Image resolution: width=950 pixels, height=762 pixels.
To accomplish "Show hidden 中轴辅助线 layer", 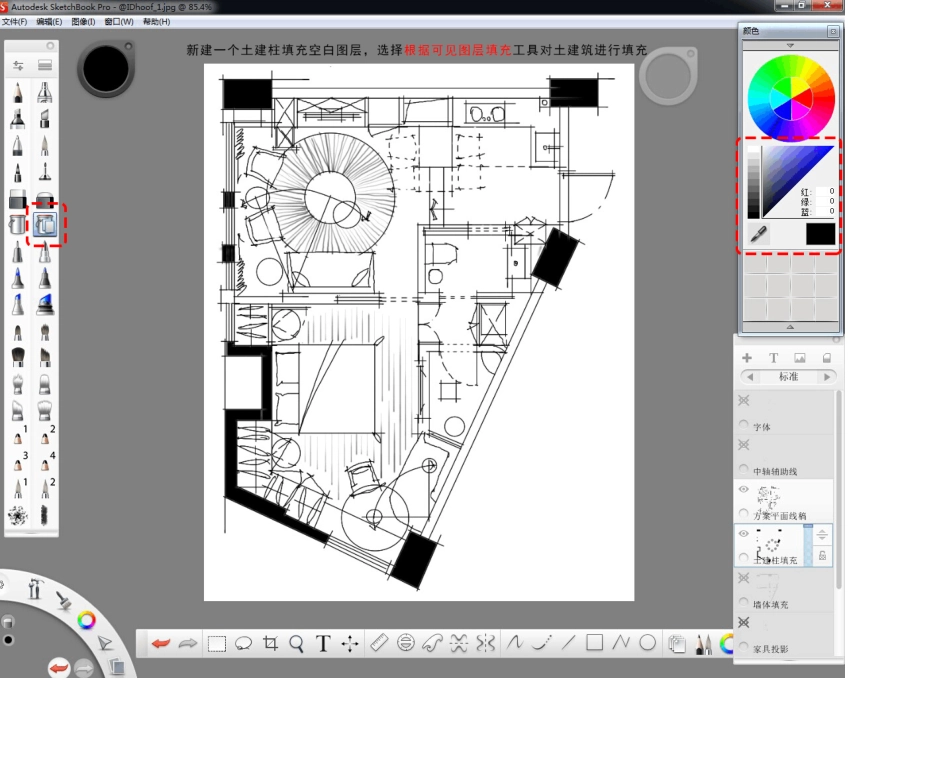I will pyautogui.click(x=744, y=445).
